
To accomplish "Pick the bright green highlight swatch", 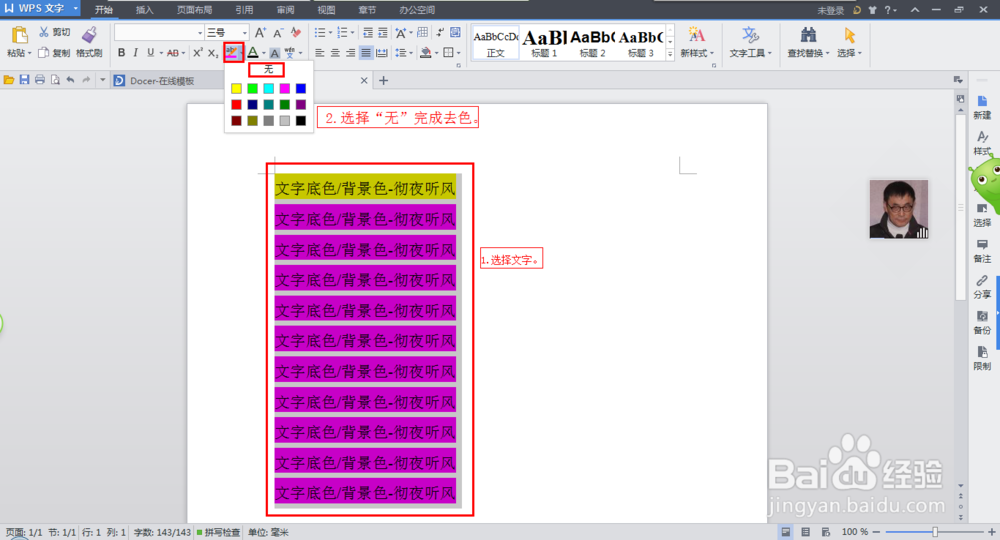I will click(253, 89).
